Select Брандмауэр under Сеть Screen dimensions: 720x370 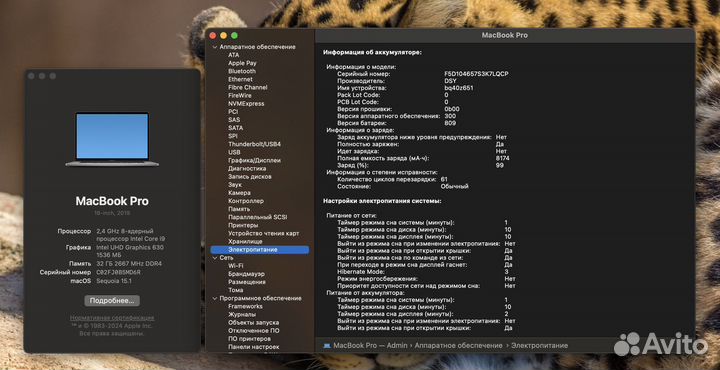[x=246, y=274]
